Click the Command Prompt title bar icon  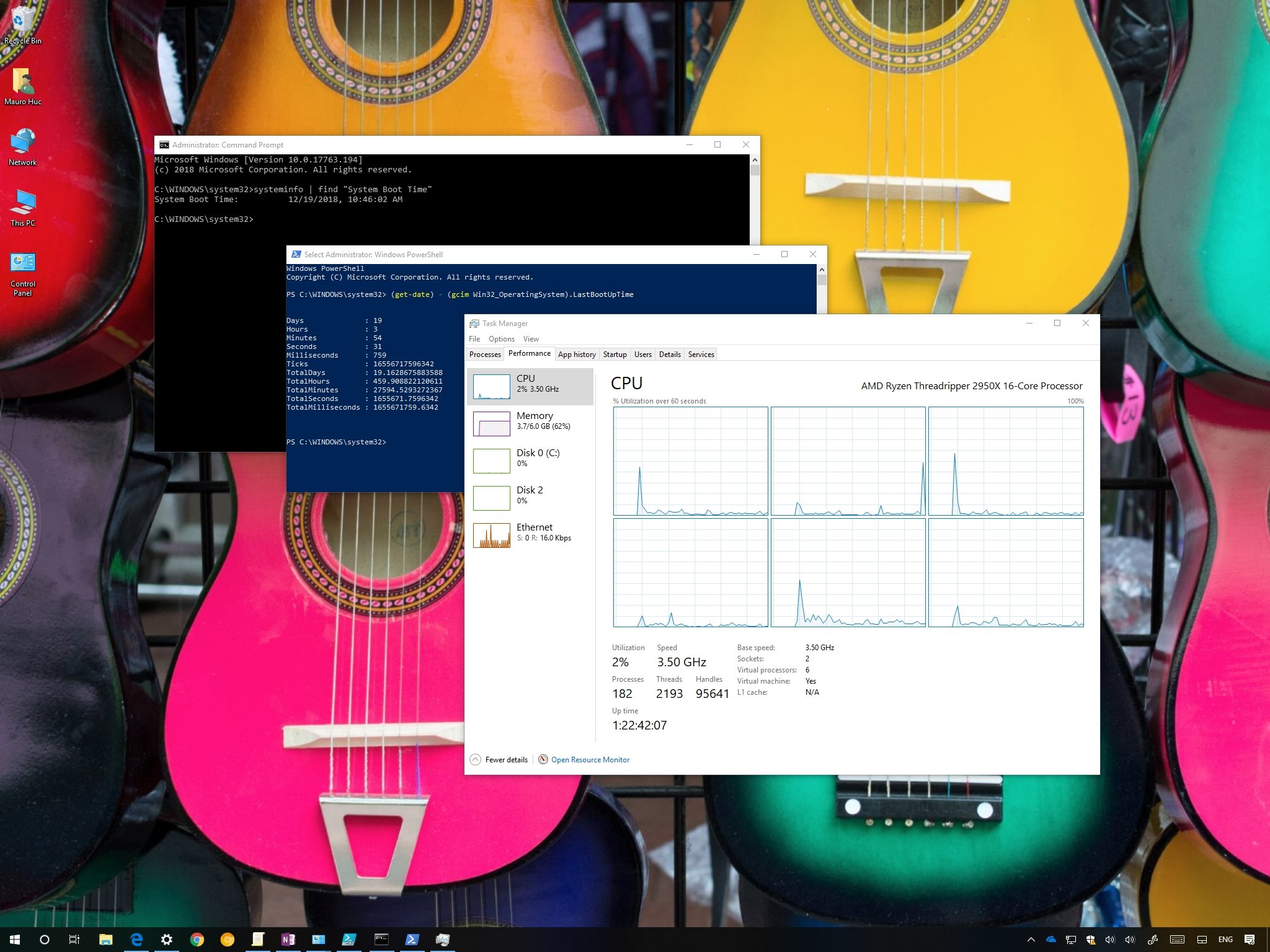coord(164,145)
